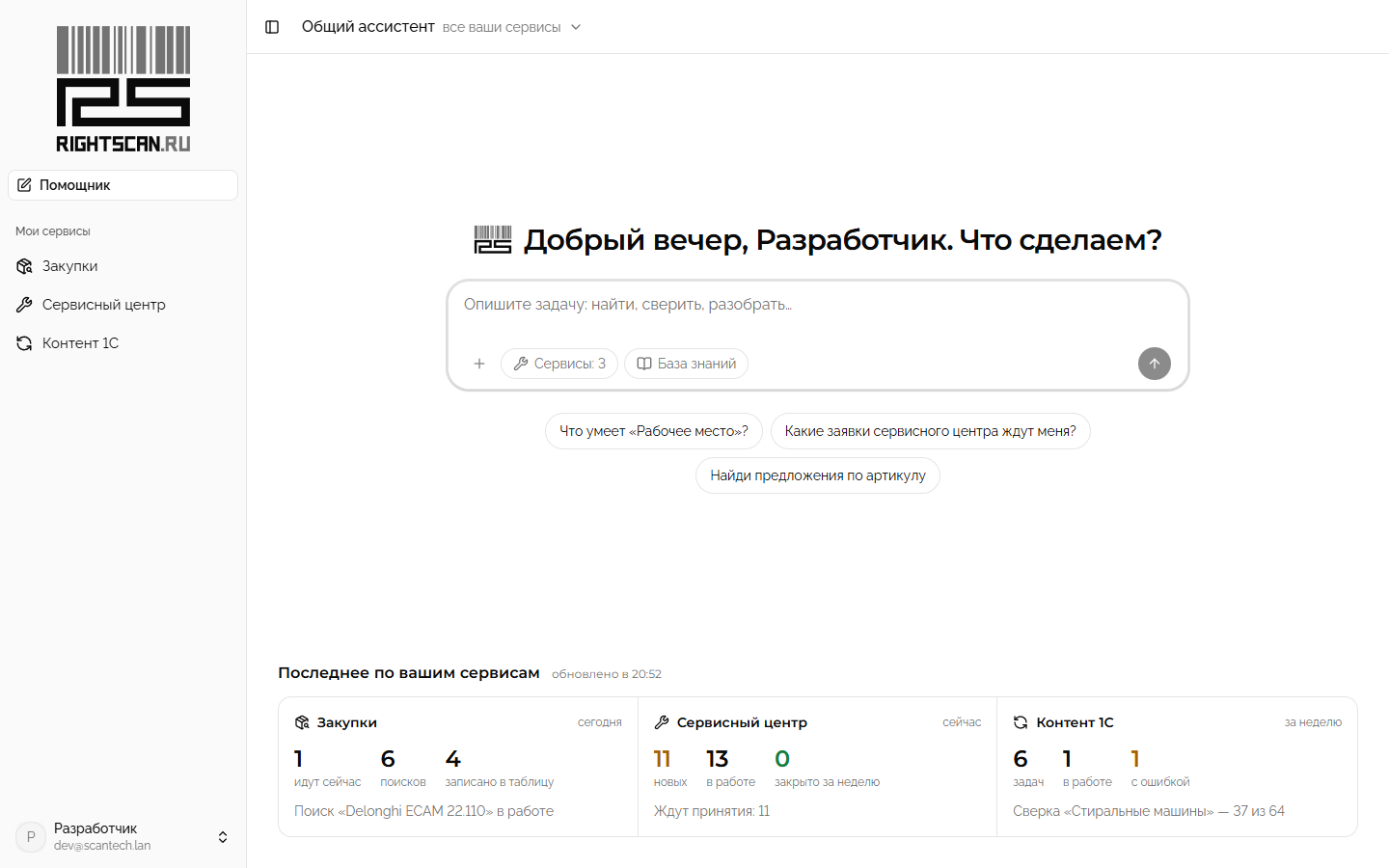1389x868 pixels.
Task: Select Контент 1С in the sidebar
Action: (x=123, y=343)
